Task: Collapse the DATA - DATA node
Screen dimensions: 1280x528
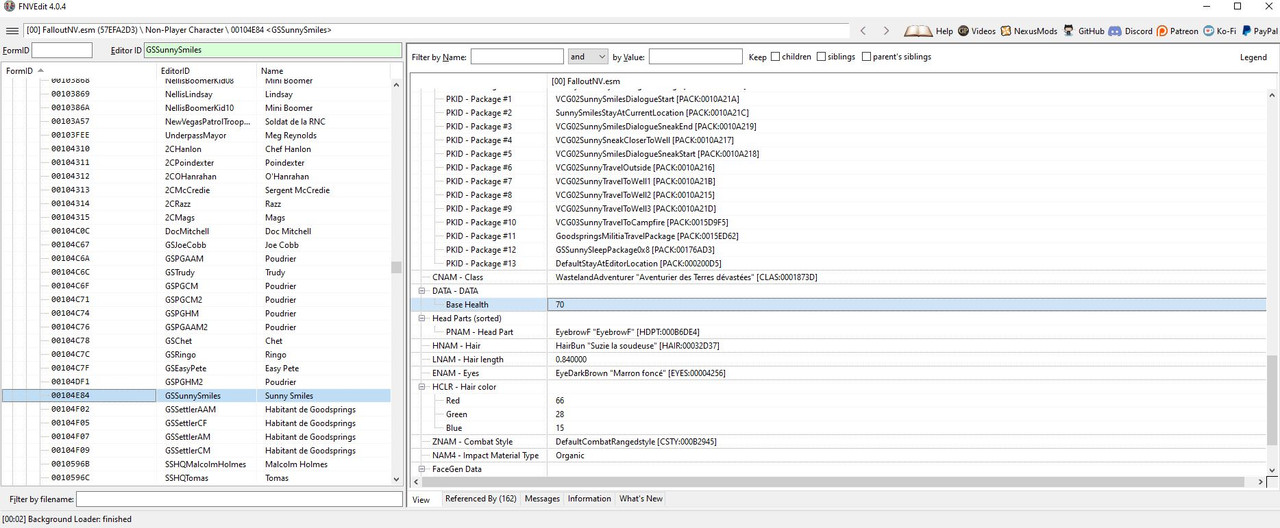Action: [x=423, y=291]
